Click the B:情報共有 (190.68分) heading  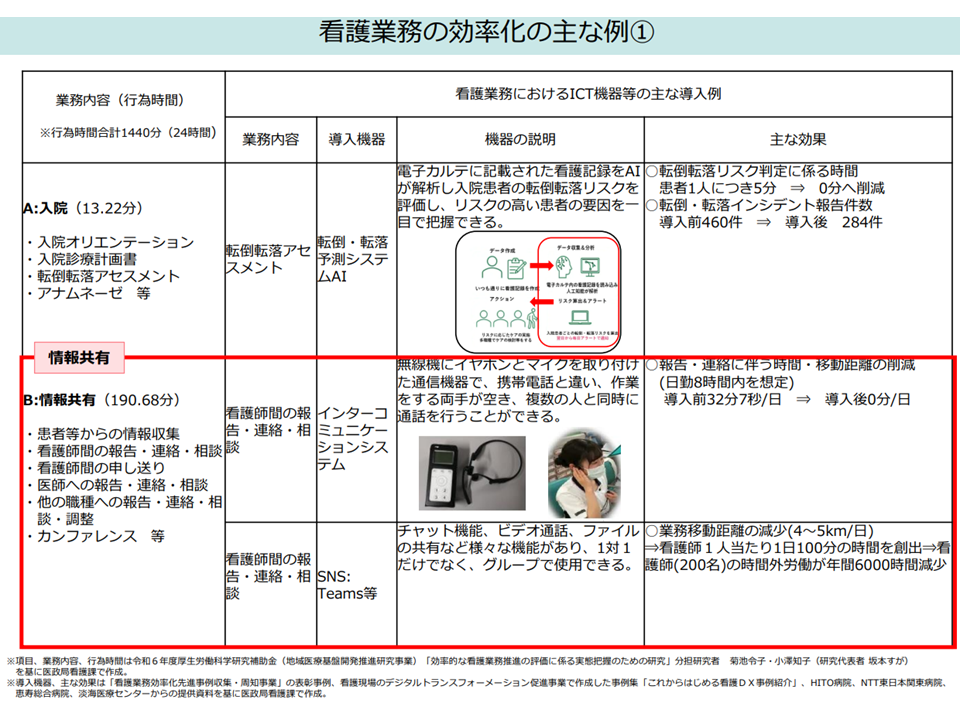(100, 400)
